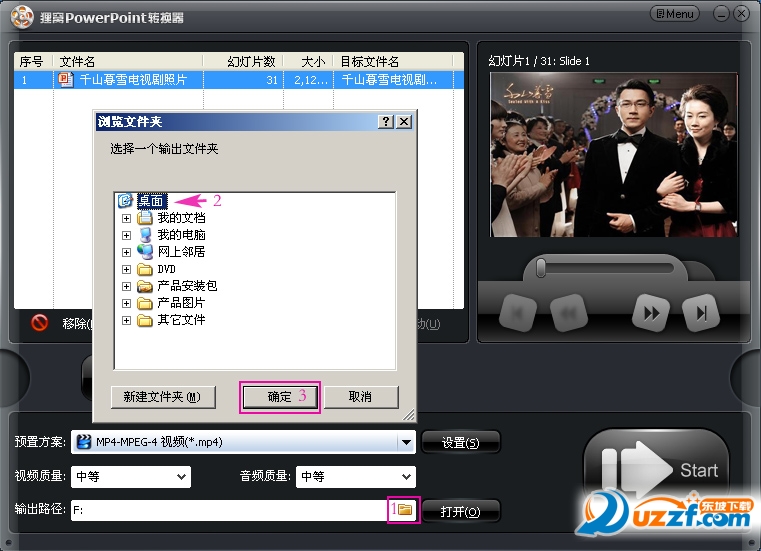Click the slide preview thumbnail
The height and width of the screenshot is (551, 761).
point(613,155)
